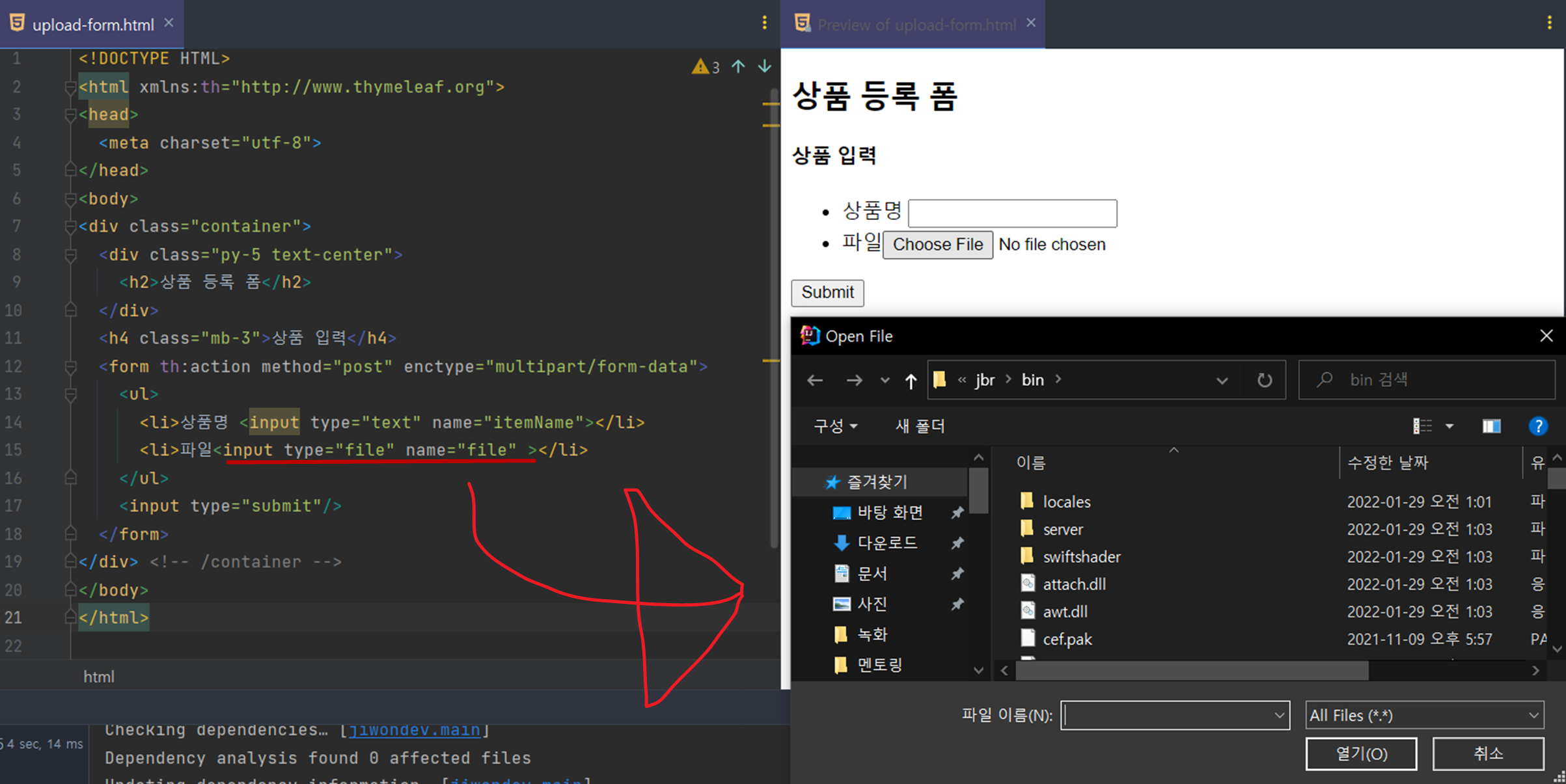Click the refresh button in Open File dialog

tap(1264, 380)
